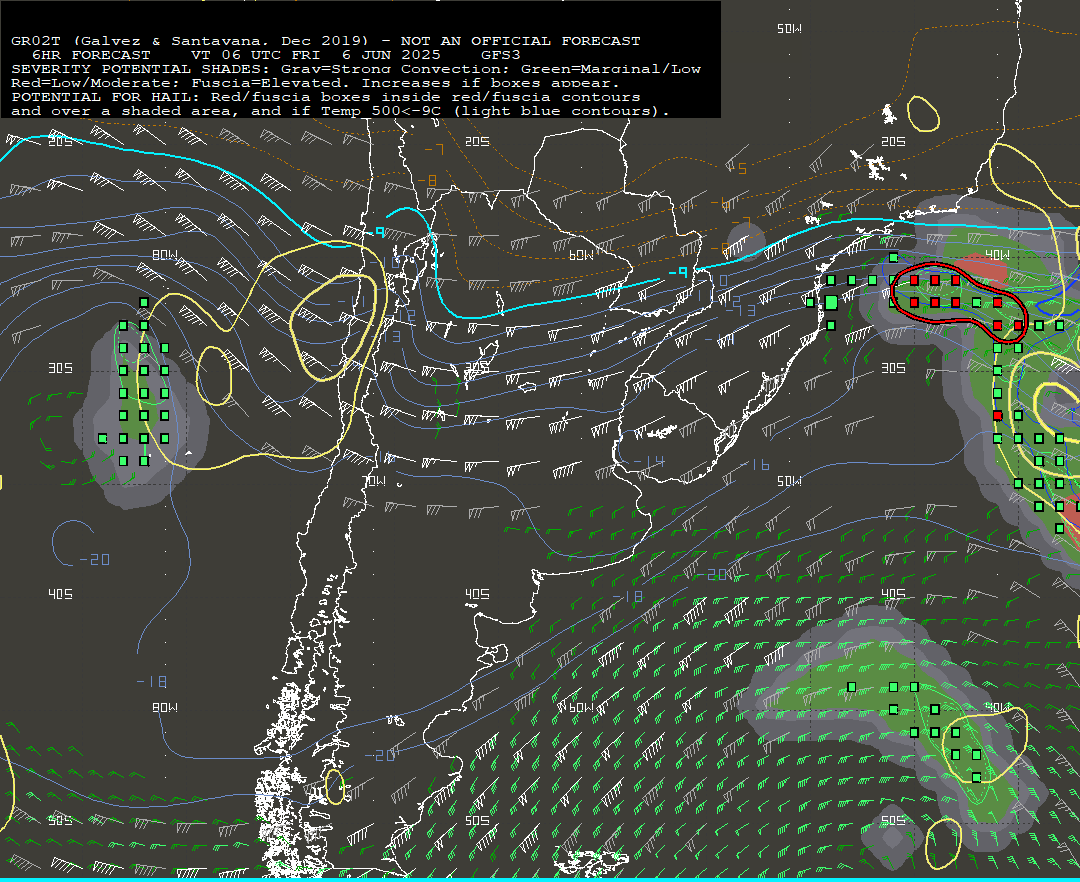Click the 70W longitude label
This screenshot has height=882, width=1080.
(x=375, y=481)
